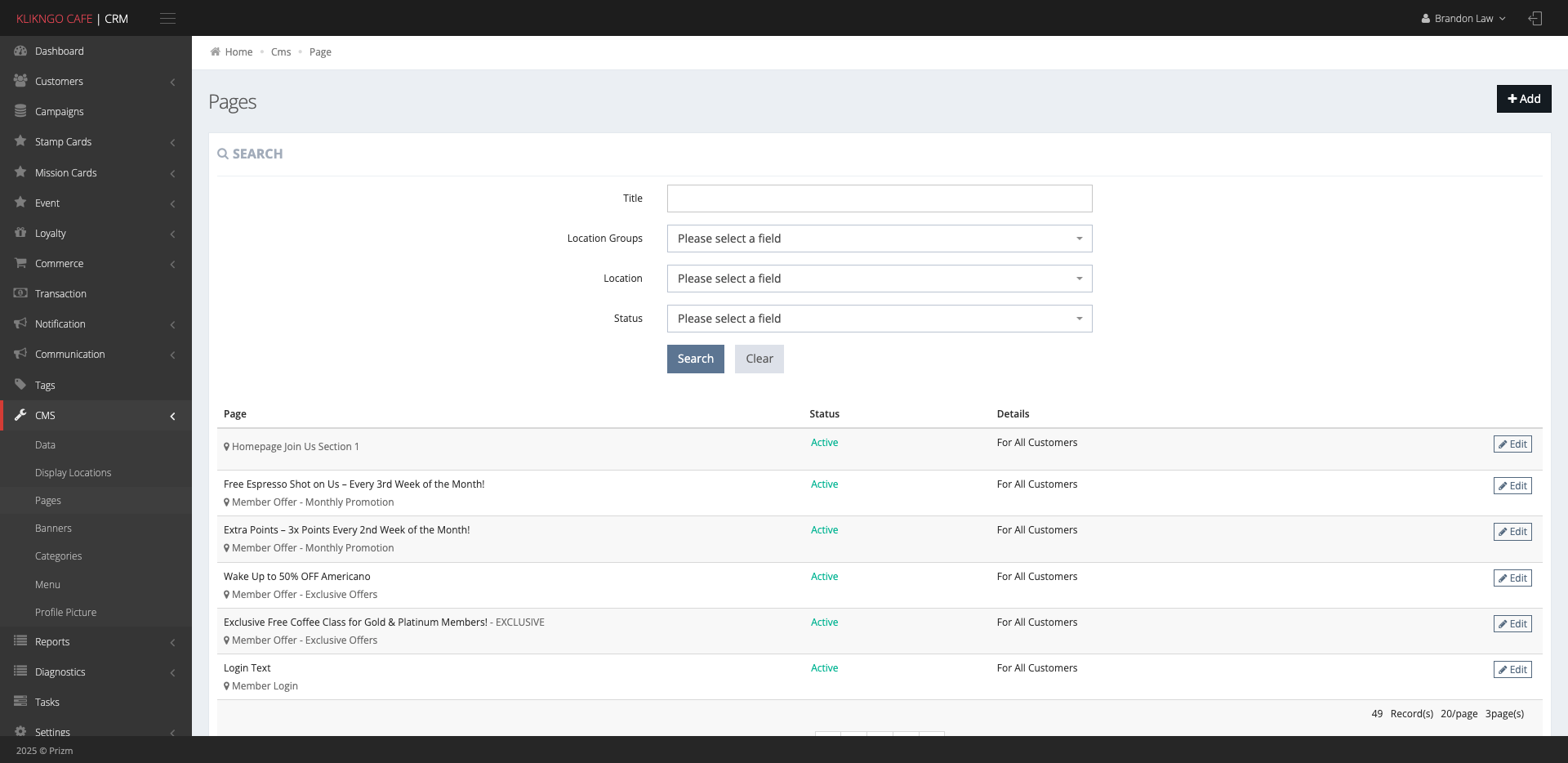Click the Clear button
The image size is (1568, 763).
pos(759,359)
